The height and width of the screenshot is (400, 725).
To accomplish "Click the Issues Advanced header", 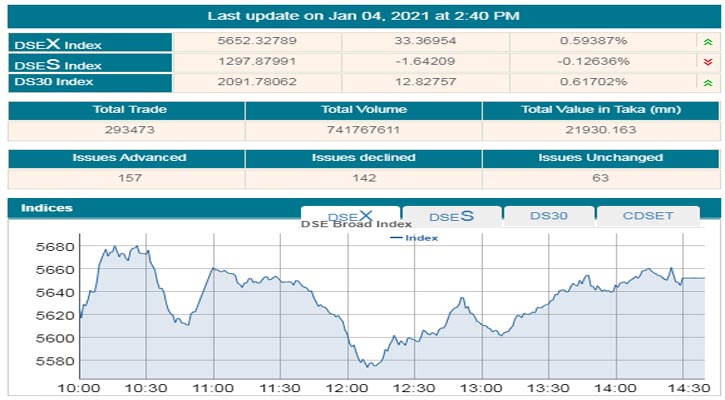I will 128,158.
